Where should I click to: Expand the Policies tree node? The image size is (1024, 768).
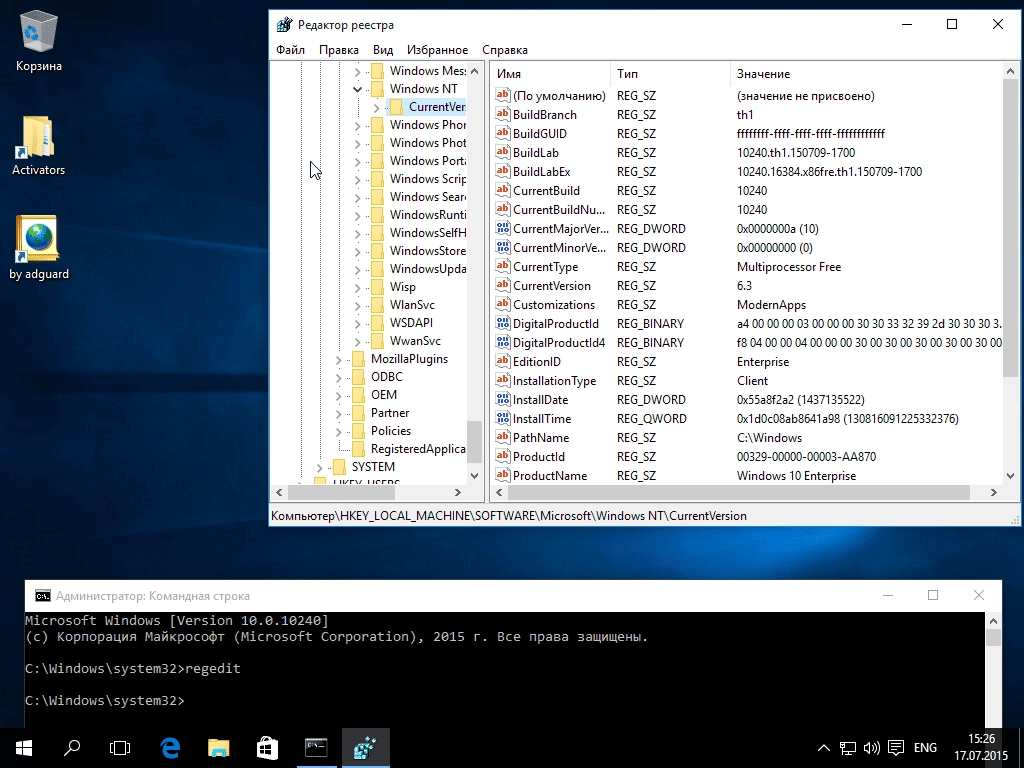[x=338, y=431]
